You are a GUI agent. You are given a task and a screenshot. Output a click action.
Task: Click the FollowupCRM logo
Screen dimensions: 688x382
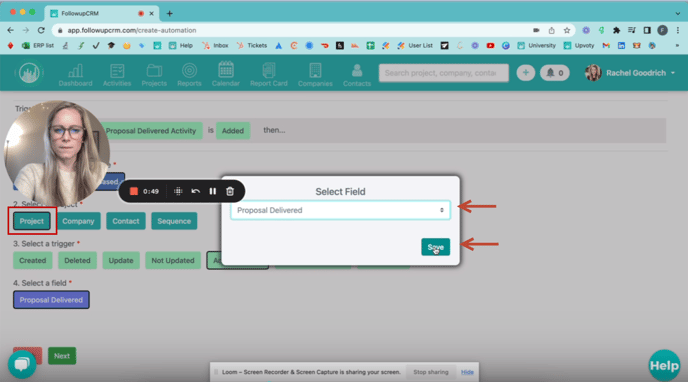[x=29, y=73]
